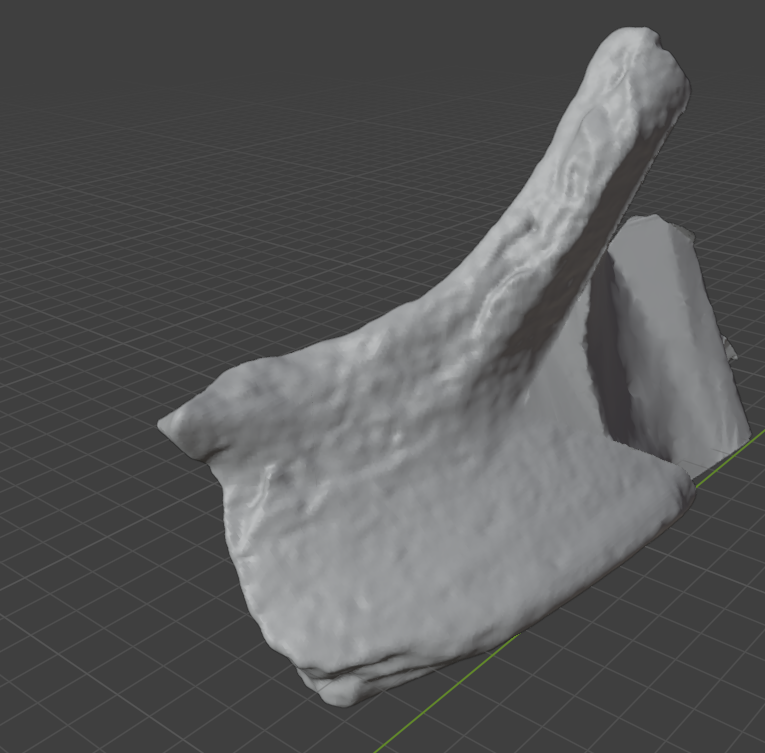Click empty grid floor in bottom-left corner
The height and width of the screenshot is (753, 765).
80,680
